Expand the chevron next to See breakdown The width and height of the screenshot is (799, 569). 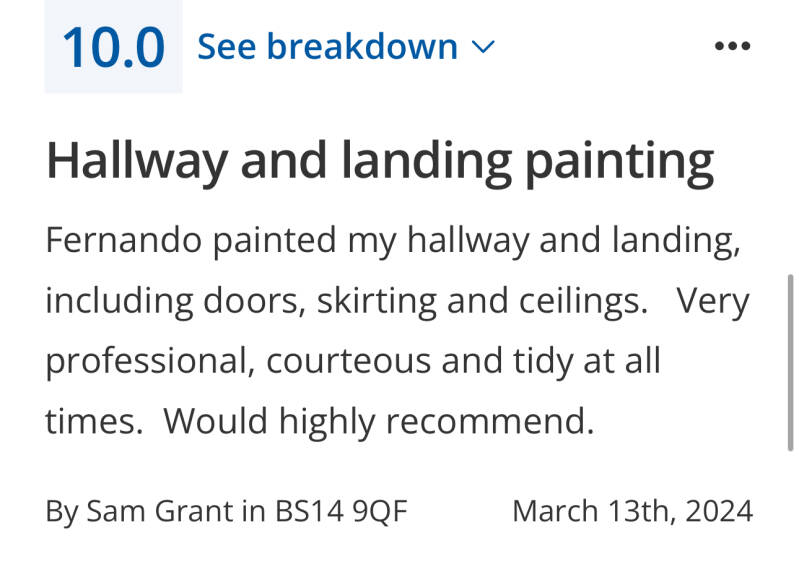point(482,47)
